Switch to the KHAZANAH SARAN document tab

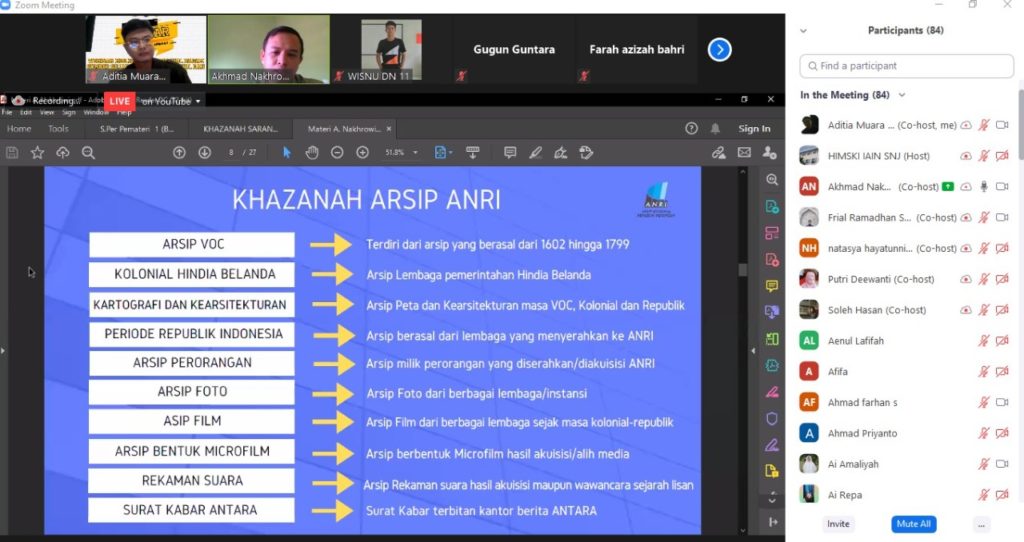click(240, 129)
